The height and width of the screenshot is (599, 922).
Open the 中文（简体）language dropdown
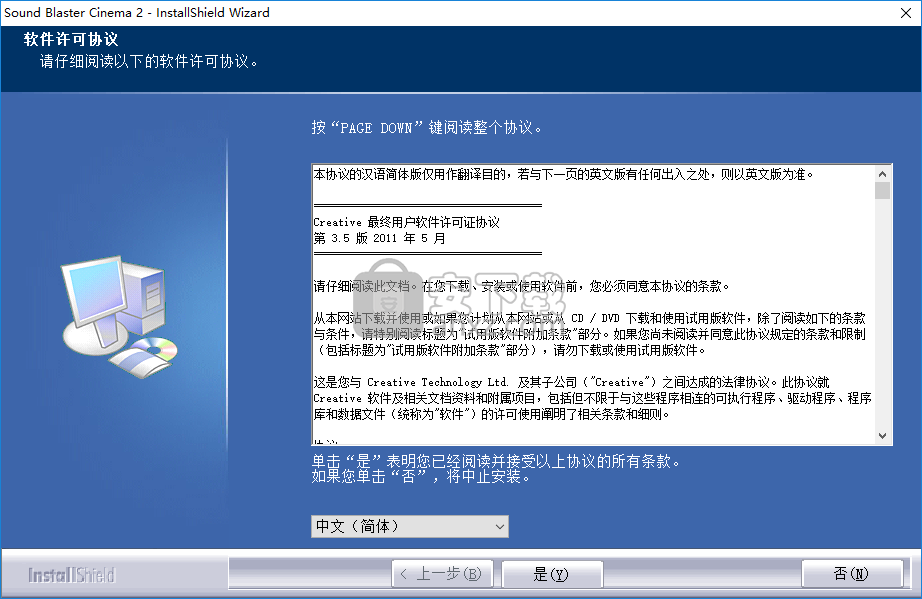point(409,526)
